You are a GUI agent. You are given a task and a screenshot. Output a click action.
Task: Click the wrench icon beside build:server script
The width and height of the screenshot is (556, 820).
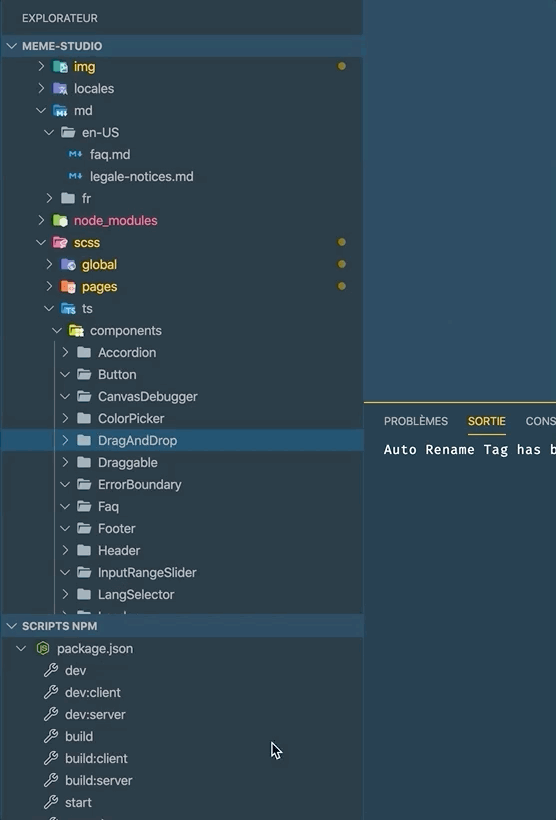[51, 780]
